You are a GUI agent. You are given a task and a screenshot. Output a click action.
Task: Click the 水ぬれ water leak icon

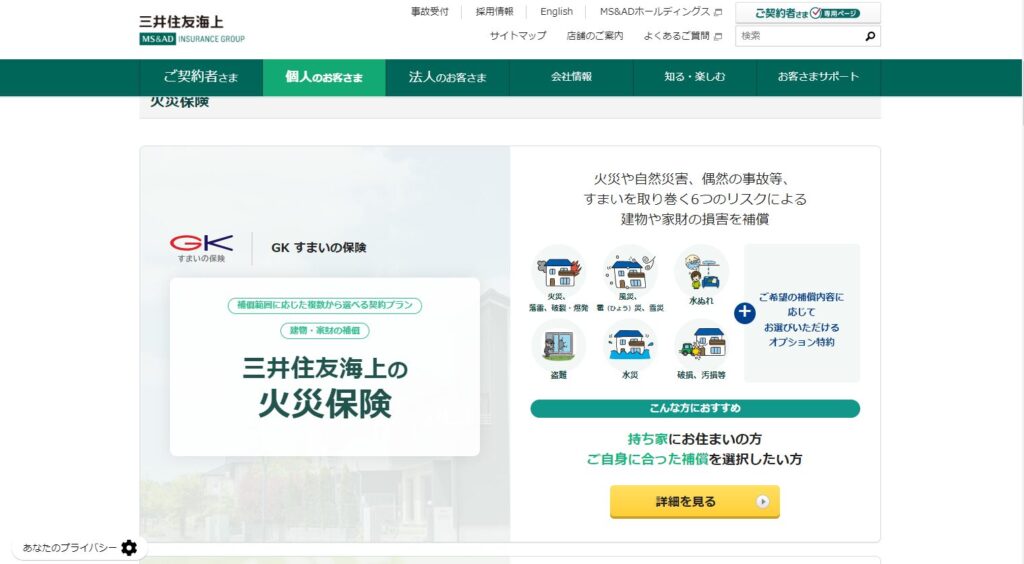(701, 270)
